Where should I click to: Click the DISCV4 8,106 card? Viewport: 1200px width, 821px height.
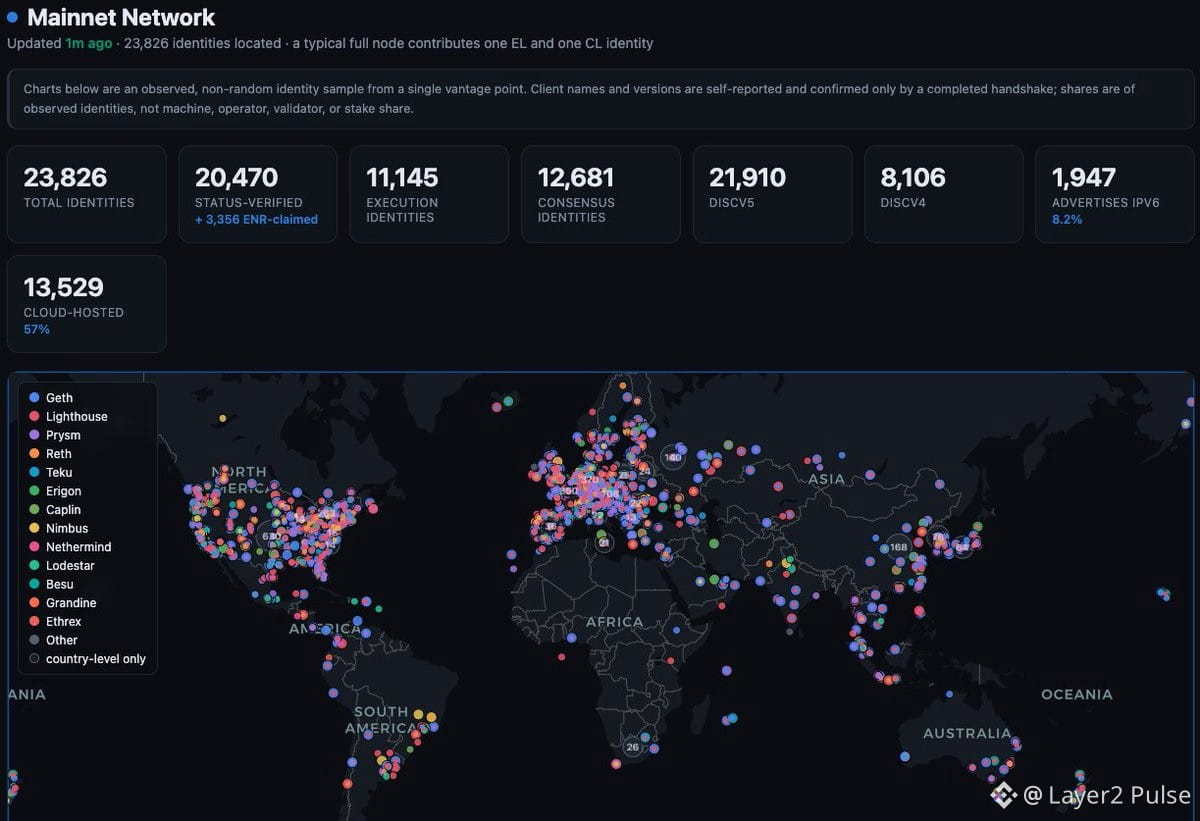click(x=944, y=194)
